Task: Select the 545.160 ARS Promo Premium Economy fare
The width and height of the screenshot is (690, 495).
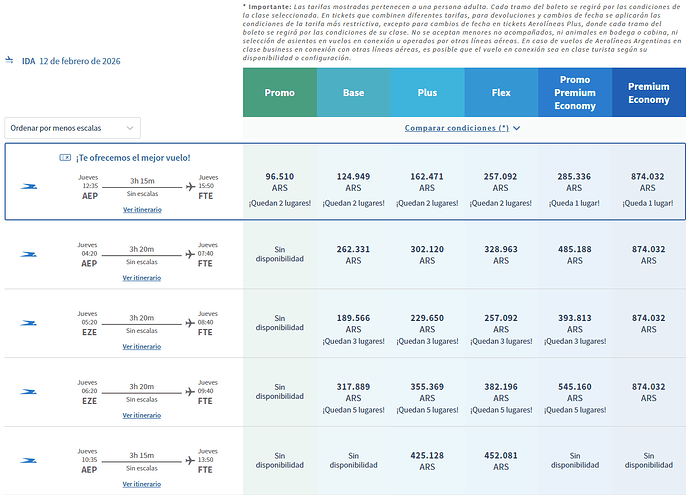Action: [574, 392]
